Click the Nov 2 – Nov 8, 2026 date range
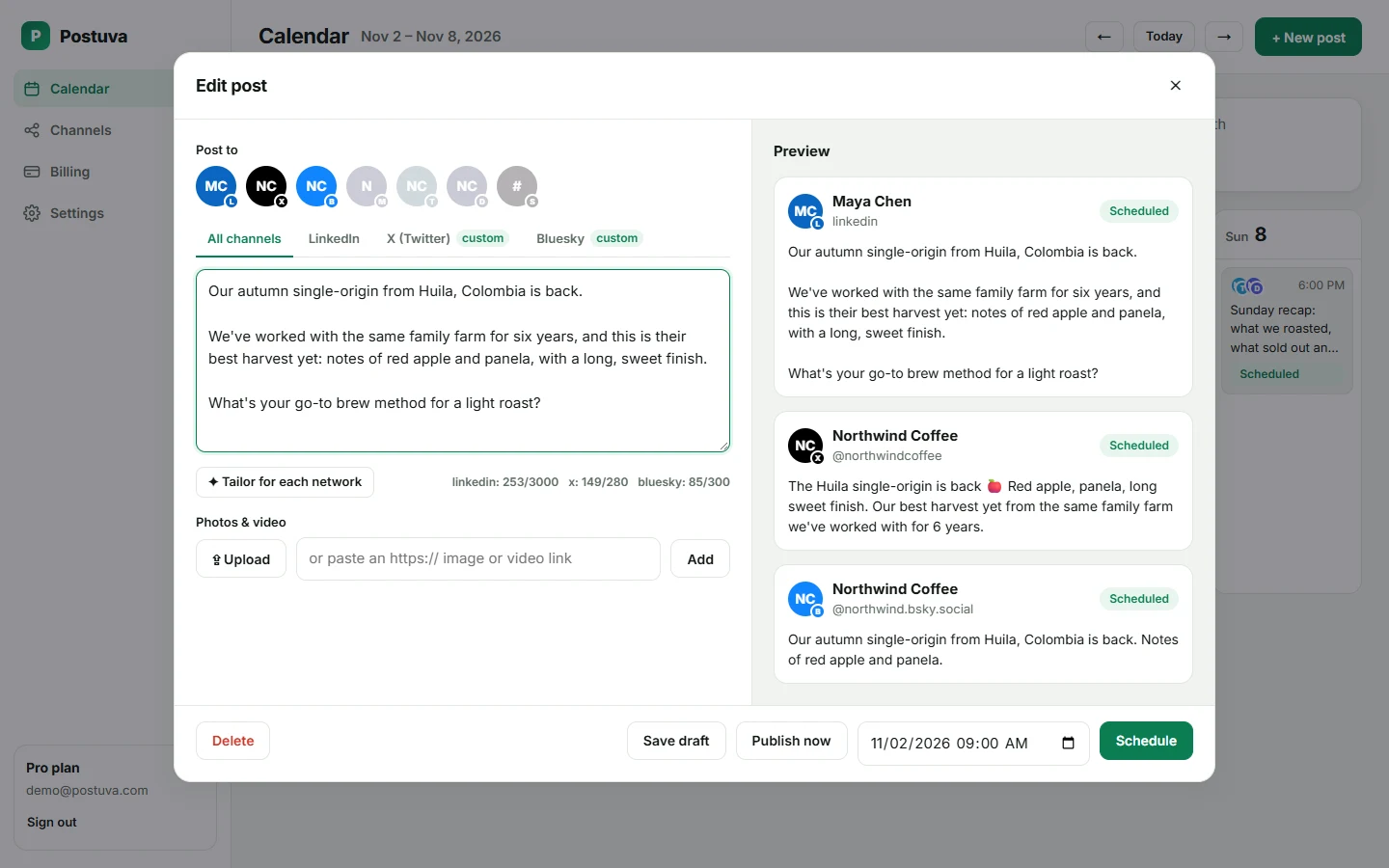 point(431,37)
